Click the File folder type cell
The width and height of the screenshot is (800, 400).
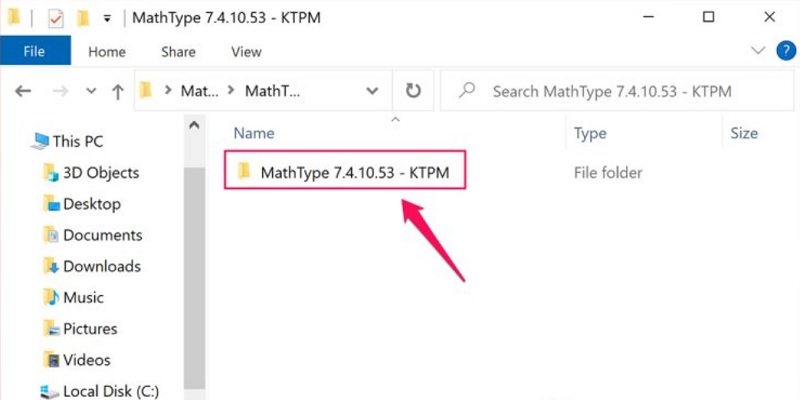tap(608, 172)
